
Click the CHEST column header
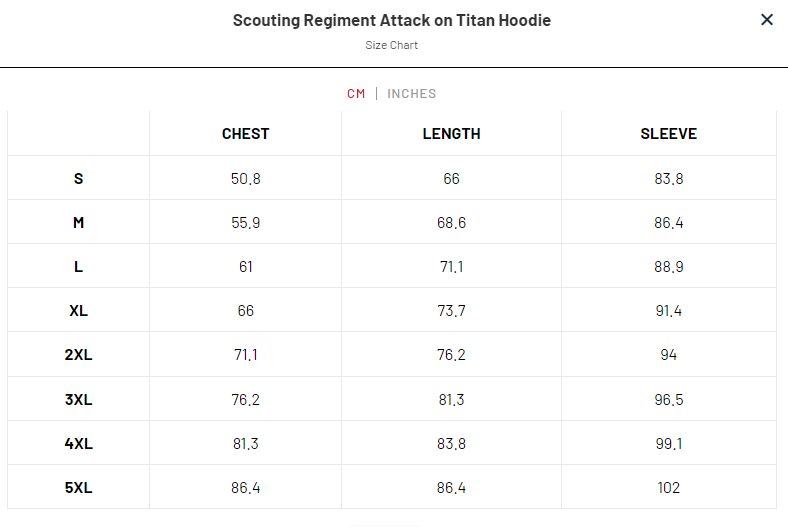[x=245, y=134]
